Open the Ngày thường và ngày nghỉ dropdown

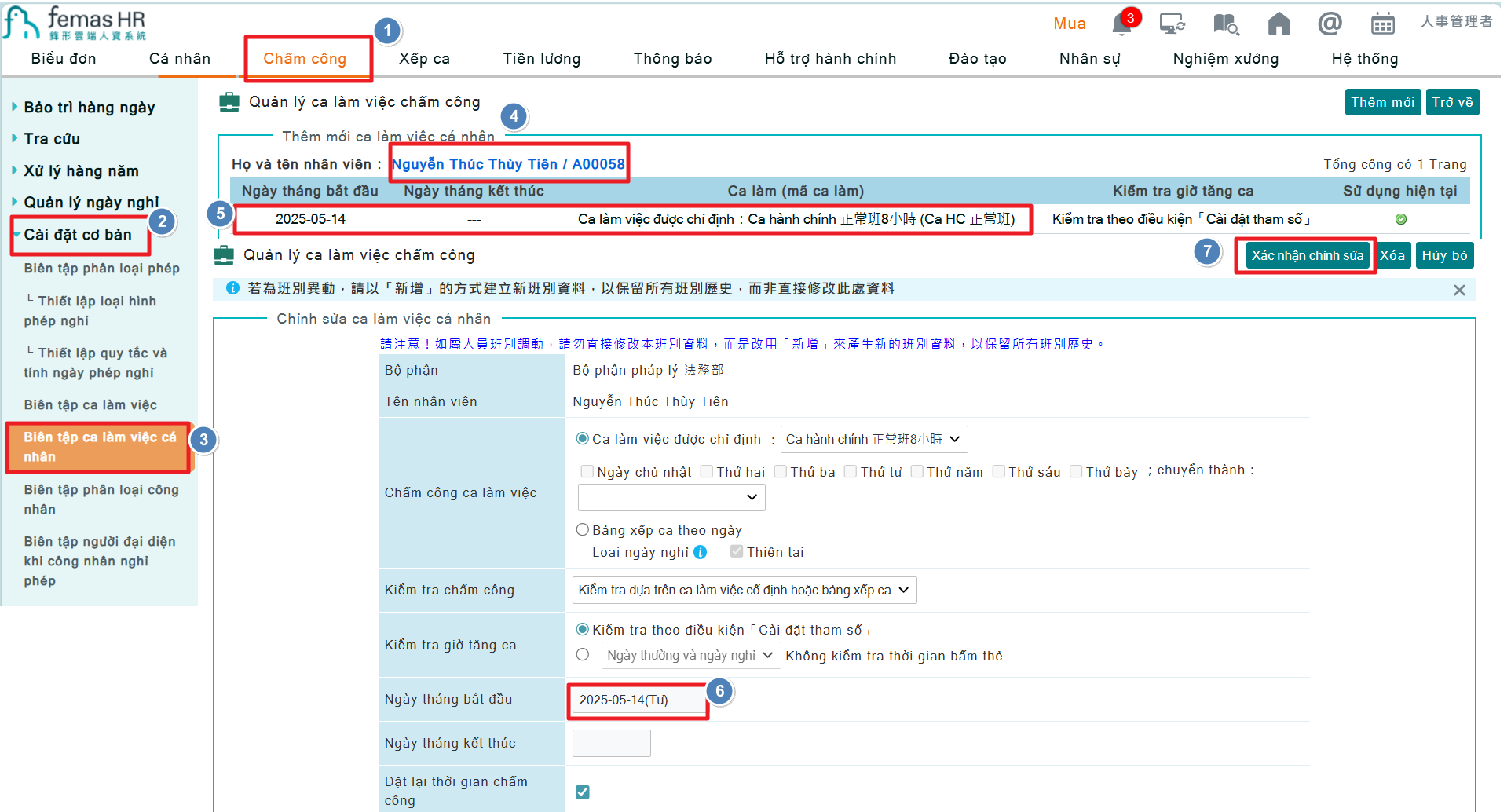pyautogui.click(x=690, y=655)
